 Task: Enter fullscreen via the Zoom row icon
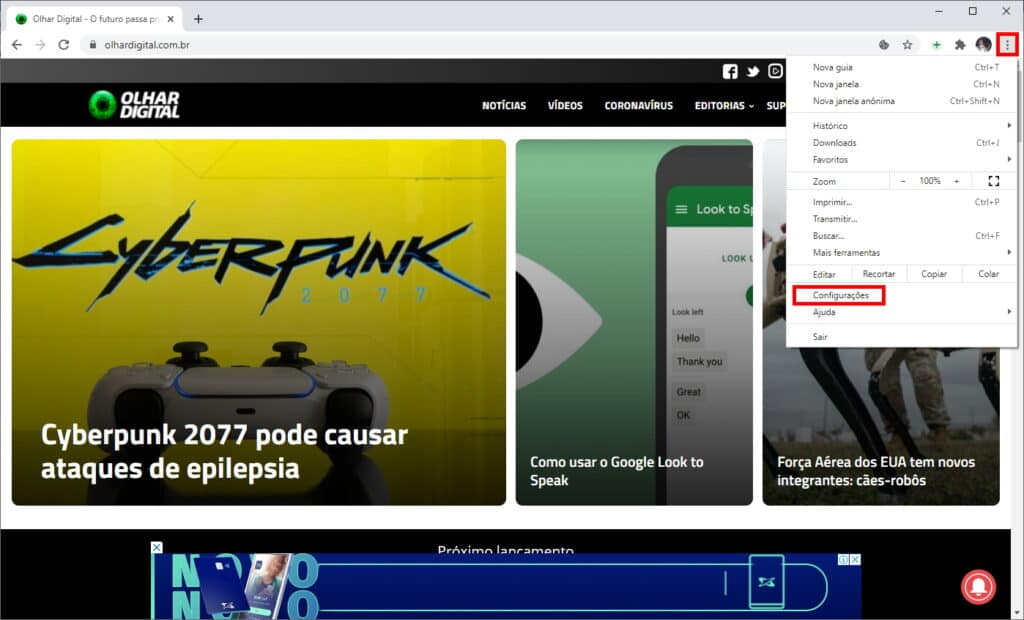click(x=993, y=181)
